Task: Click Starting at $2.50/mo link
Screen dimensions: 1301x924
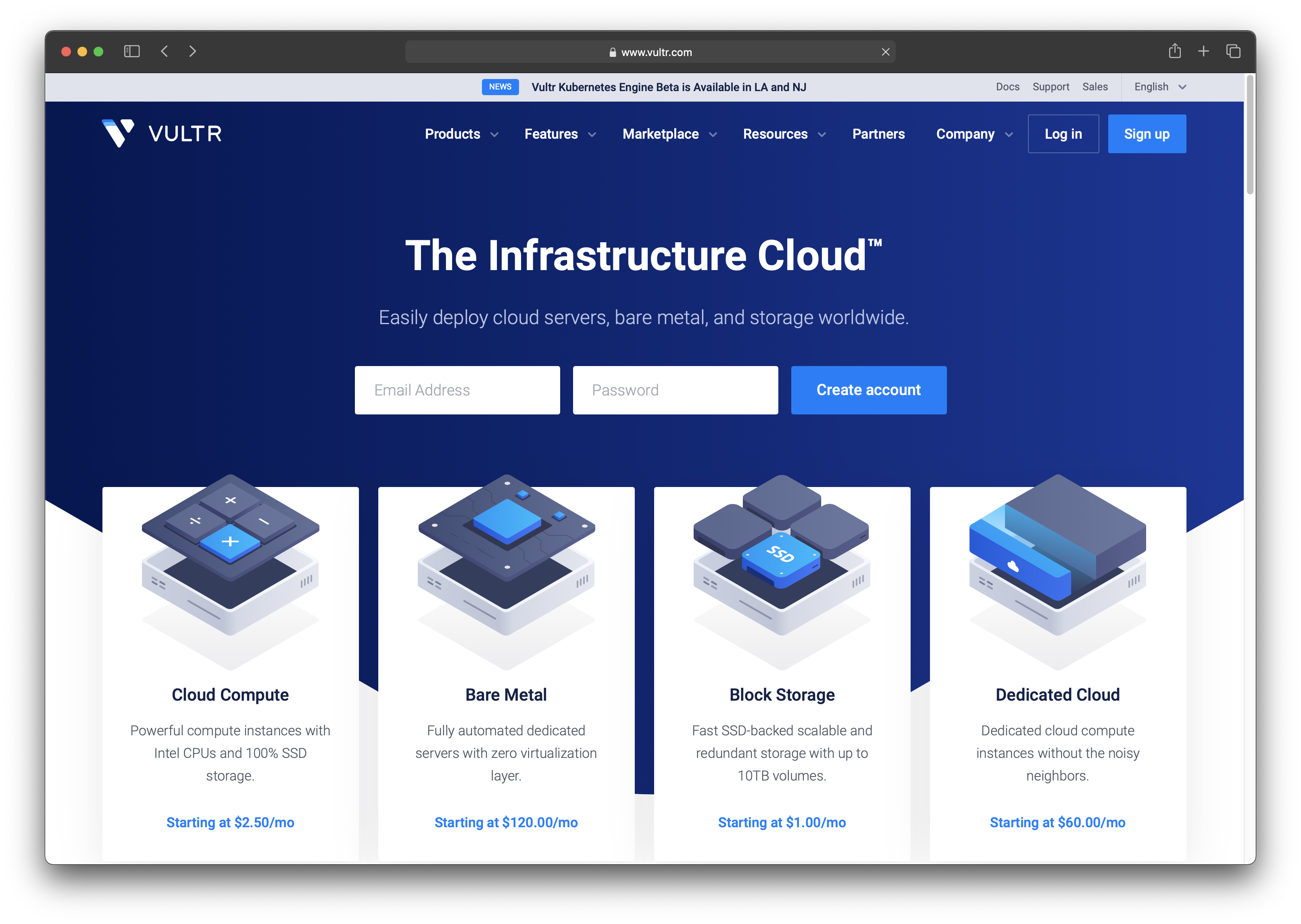Action: (230, 822)
